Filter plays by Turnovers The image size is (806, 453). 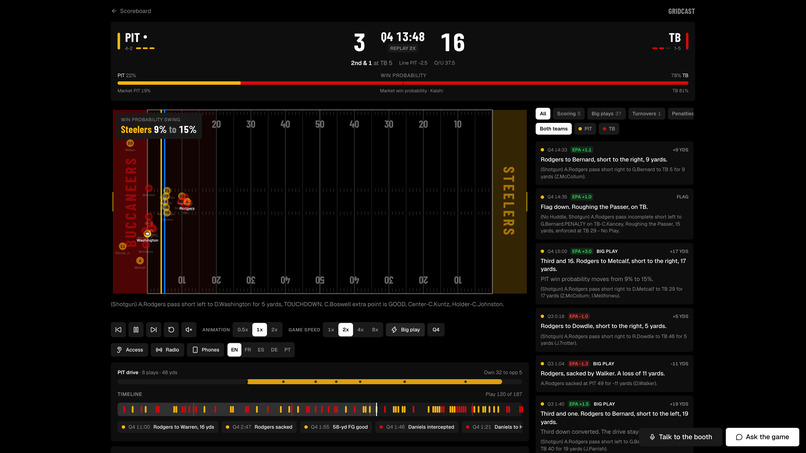click(646, 114)
